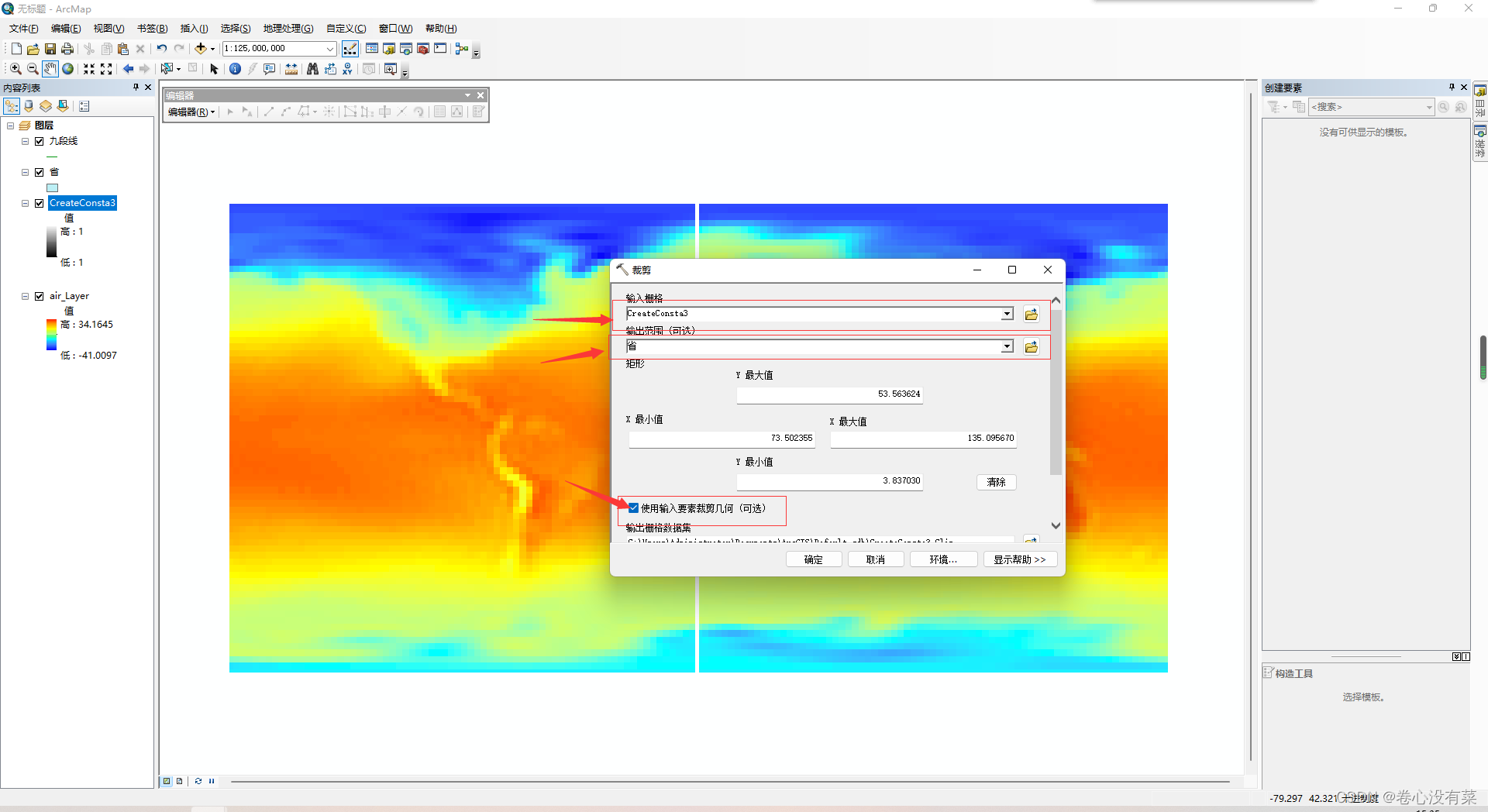The width and height of the screenshot is (1488, 812).
Task: Launch ModelBuilder window
Action: point(462,49)
